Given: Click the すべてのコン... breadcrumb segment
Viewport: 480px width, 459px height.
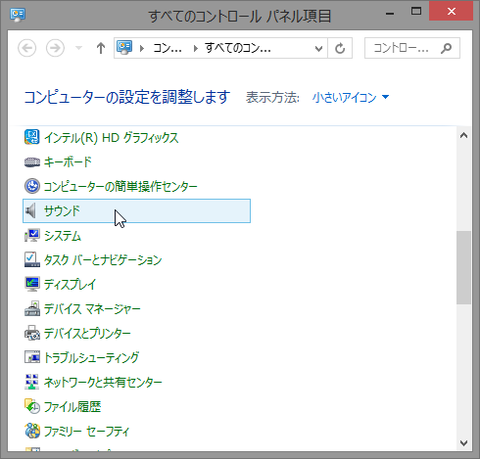Looking at the screenshot, I should 238,49.
